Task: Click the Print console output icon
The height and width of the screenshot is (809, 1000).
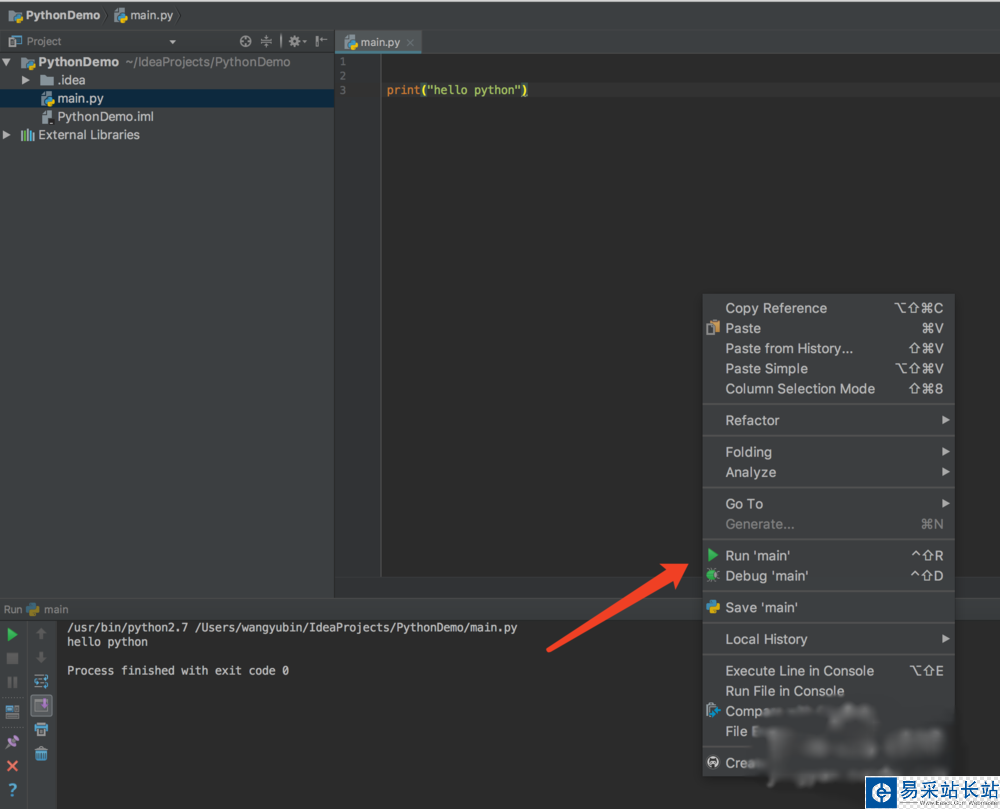Action: 41,729
